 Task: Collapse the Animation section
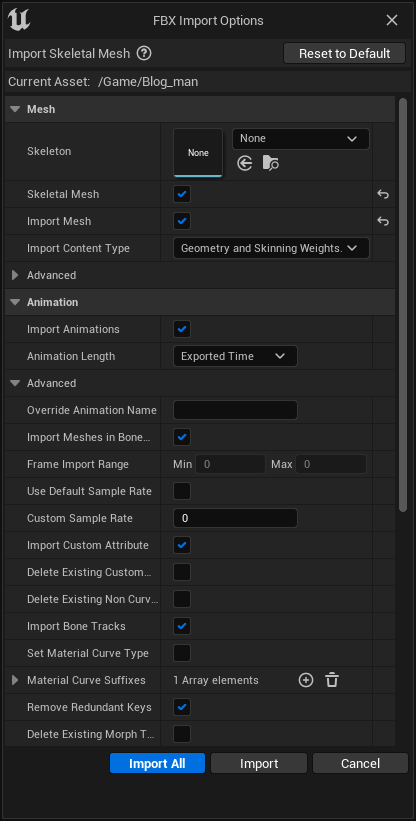pos(16,302)
